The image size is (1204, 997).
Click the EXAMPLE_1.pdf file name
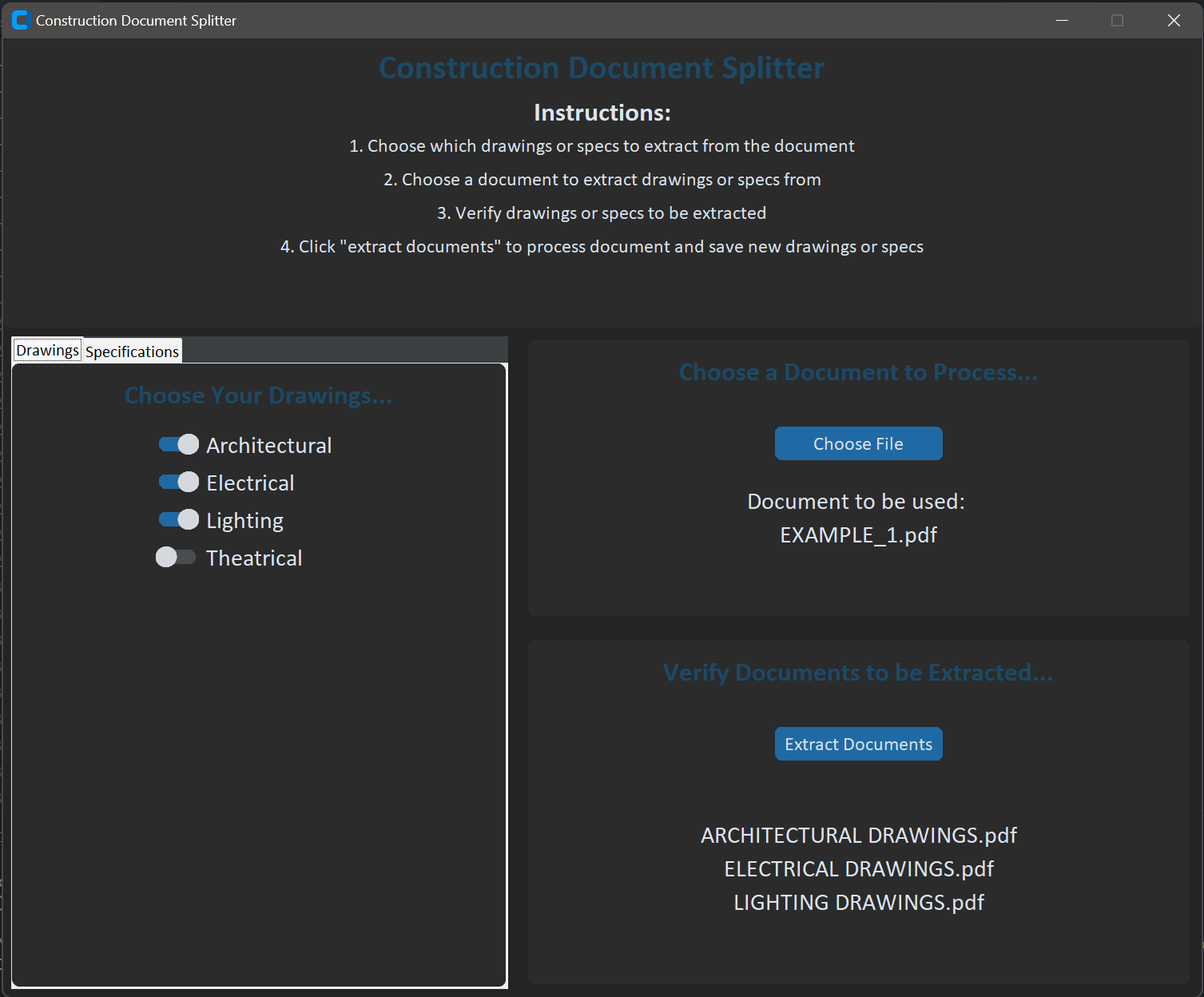(x=858, y=535)
